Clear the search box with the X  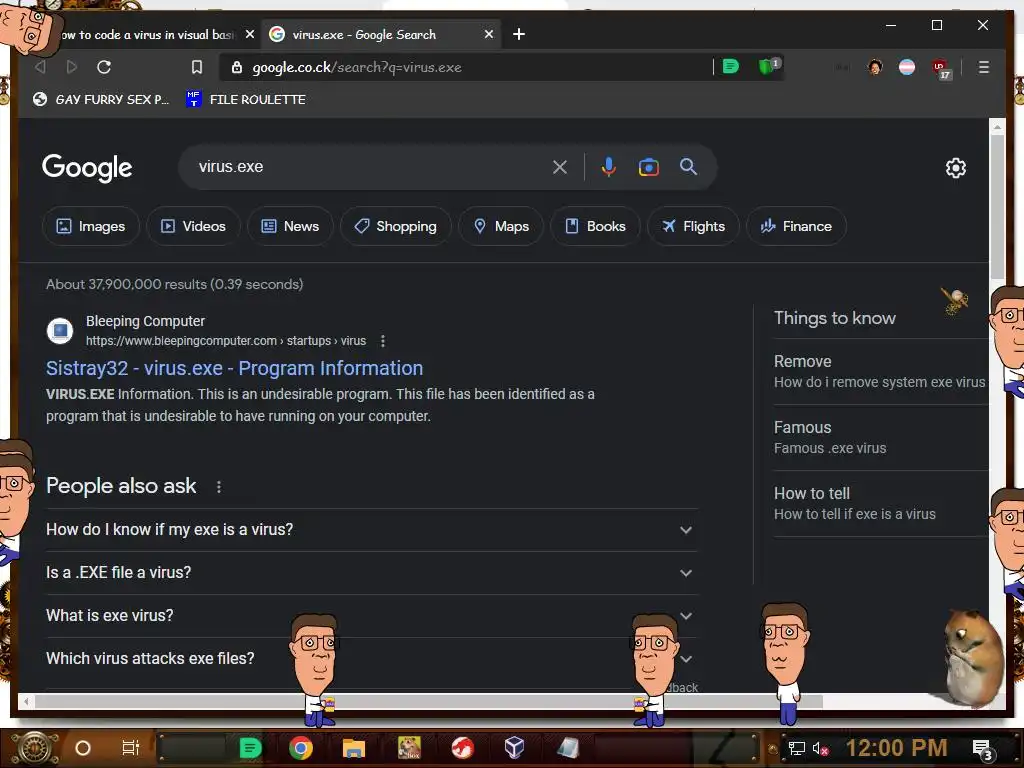(560, 167)
